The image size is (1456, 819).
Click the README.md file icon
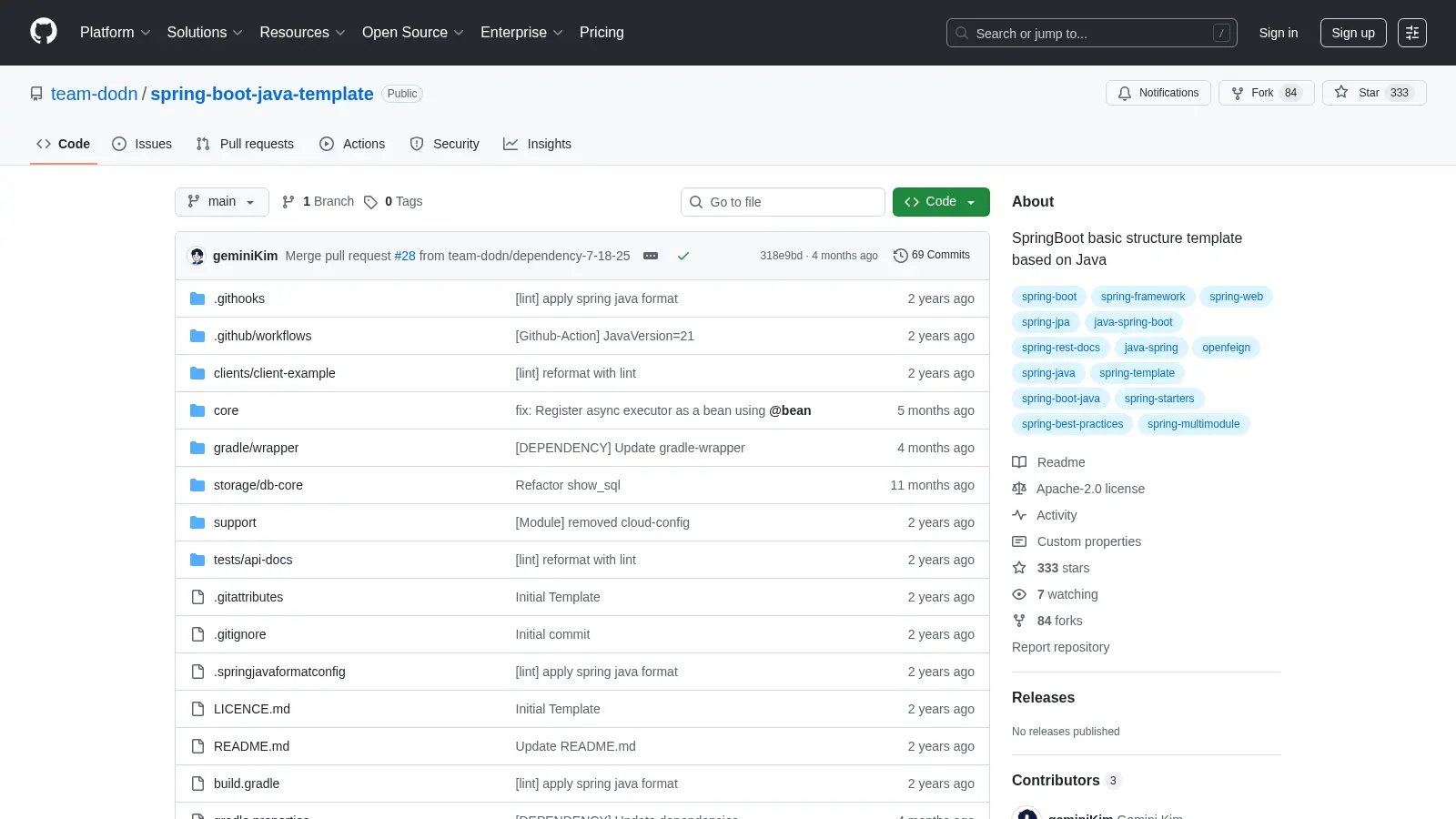point(197,746)
